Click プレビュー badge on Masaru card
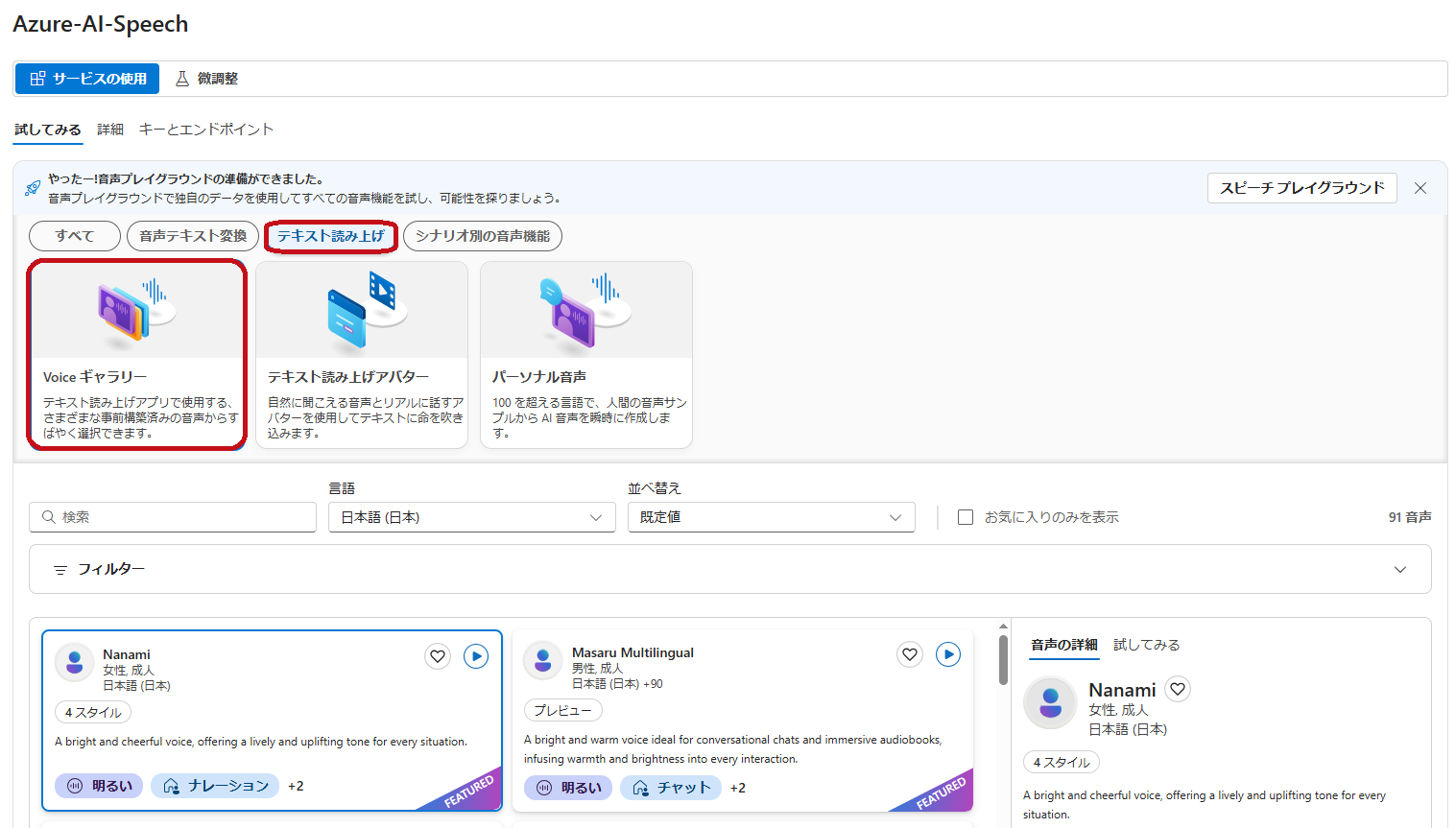Viewport: 1456px width, 828px height. pyautogui.click(x=563, y=711)
